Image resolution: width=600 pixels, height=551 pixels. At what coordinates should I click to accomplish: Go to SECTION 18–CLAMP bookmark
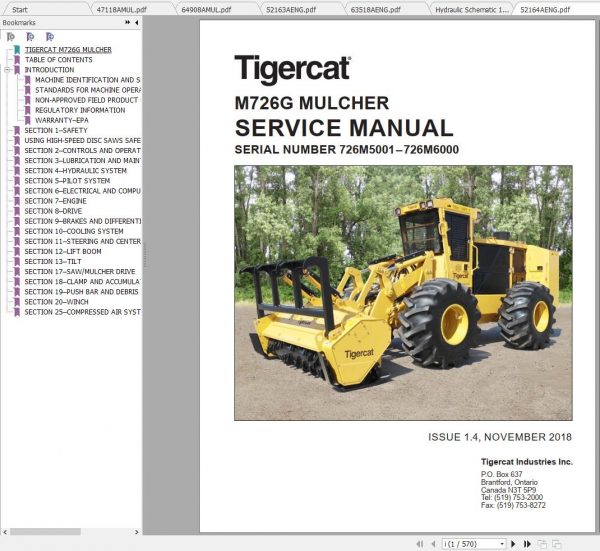(83, 282)
